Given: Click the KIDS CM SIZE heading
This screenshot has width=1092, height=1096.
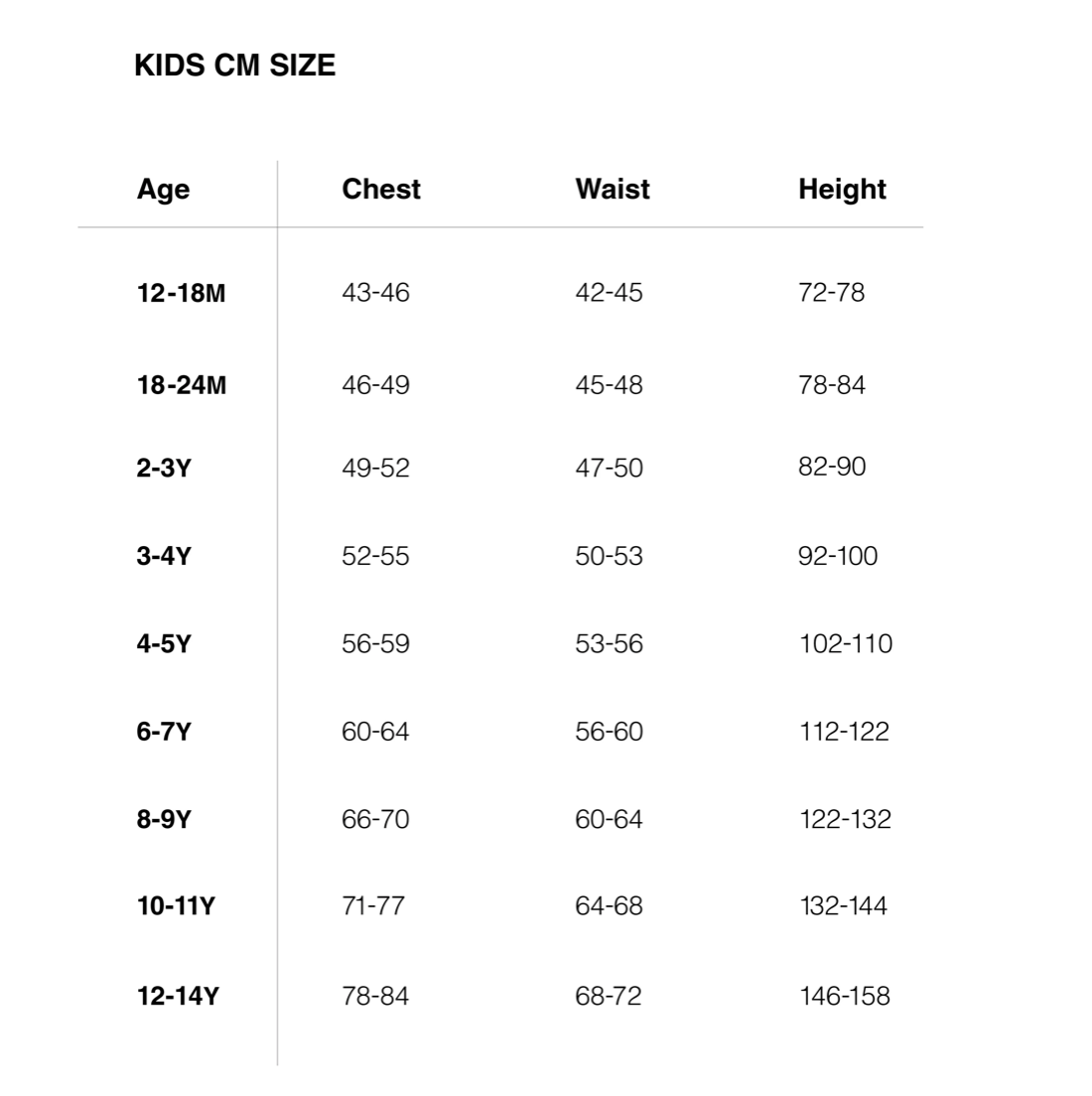Looking at the screenshot, I should [235, 66].
